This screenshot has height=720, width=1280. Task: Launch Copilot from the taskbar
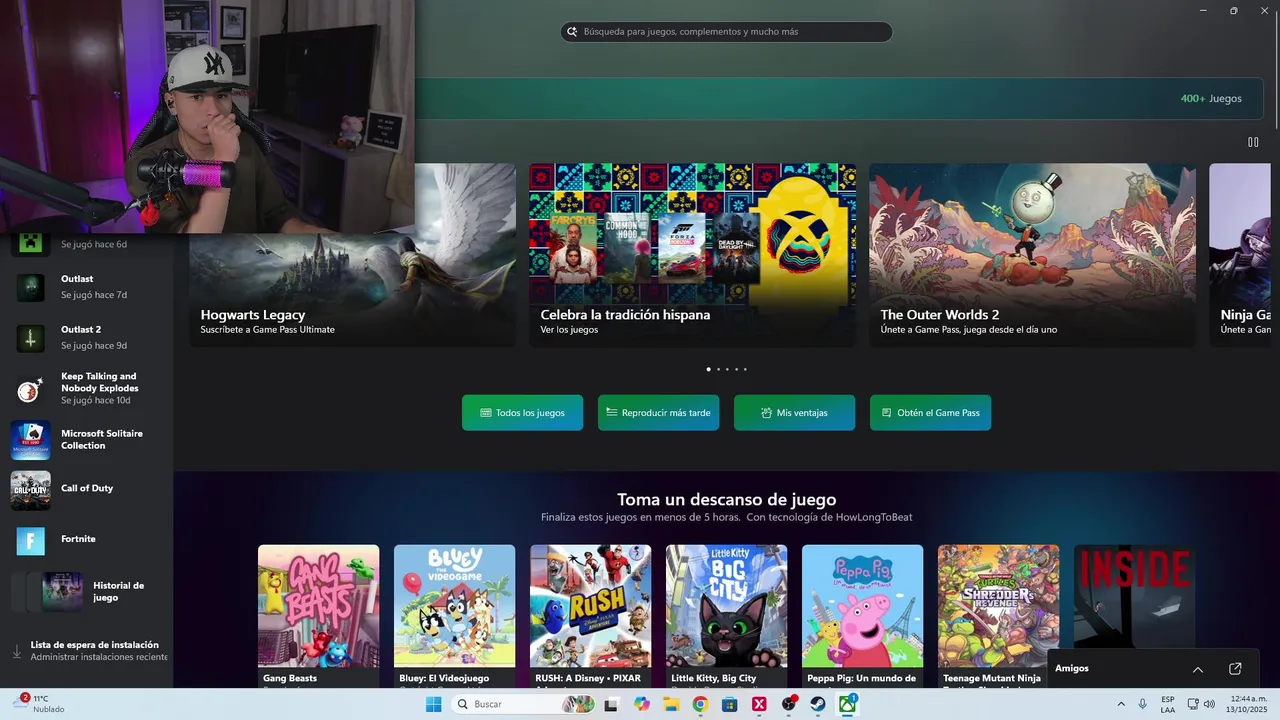tap(641, 704)
